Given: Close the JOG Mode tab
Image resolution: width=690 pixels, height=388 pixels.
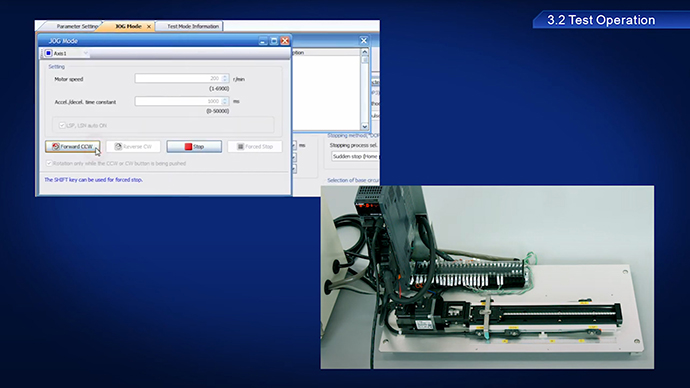Looking at the screenshot, I should coord(149,27).
